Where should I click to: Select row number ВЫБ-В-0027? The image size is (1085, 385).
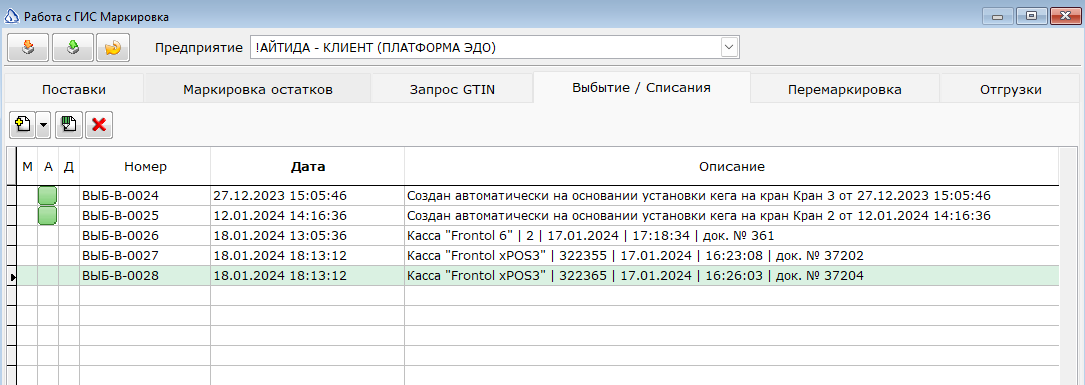(x=145, y=256)
